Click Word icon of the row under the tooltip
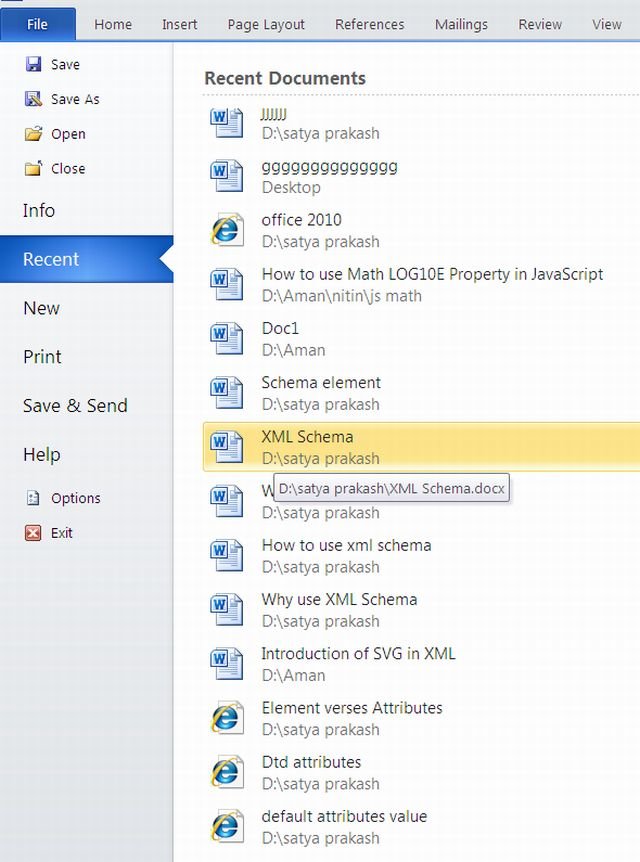Screen dimensions: 640x862 [227, 501]
